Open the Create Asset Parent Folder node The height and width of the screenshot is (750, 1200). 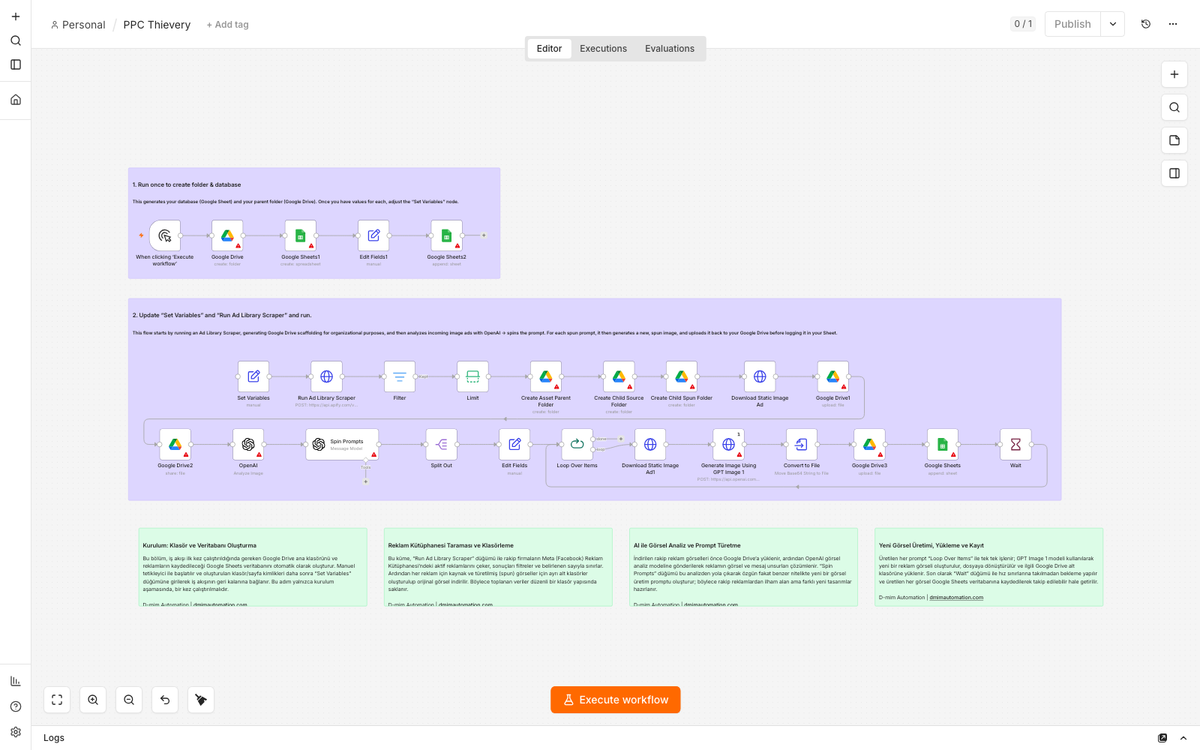tap(546, 377)
